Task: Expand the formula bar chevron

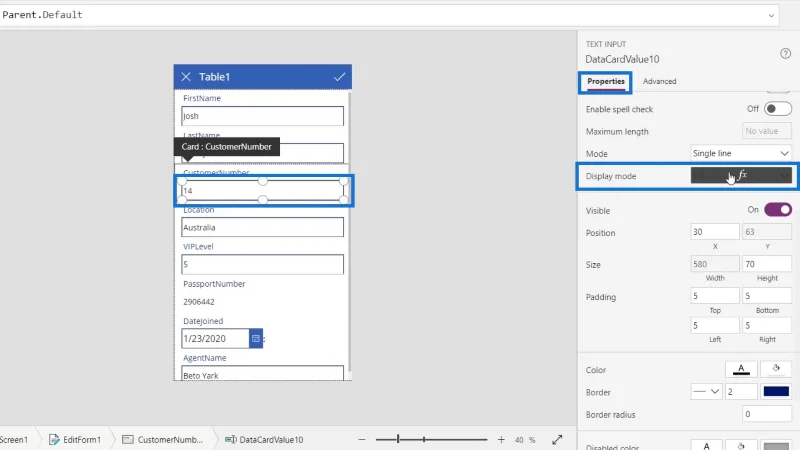Action: pyautogui.click(x=771, y=15)
